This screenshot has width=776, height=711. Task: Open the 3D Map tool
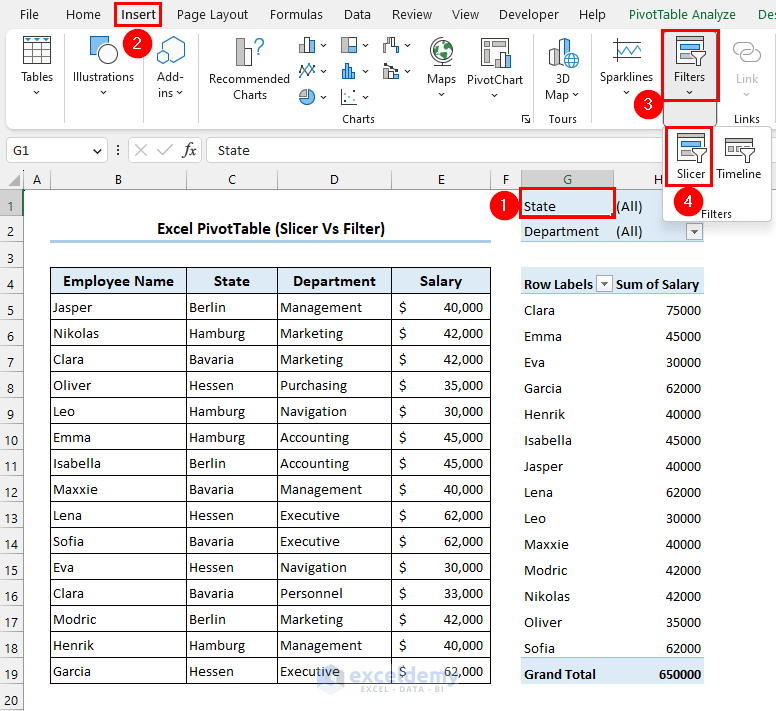563,69
